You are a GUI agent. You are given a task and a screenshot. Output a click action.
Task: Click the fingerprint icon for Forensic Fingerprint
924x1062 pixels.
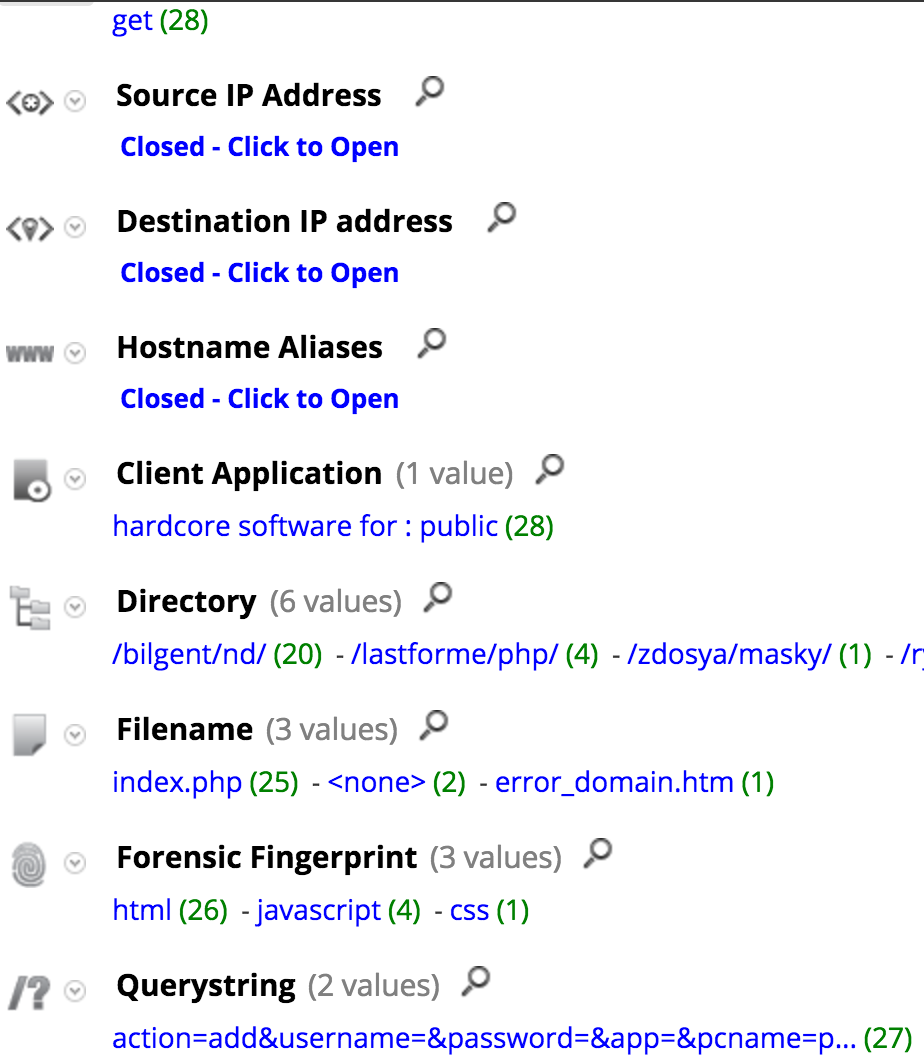tap(29, 861)
